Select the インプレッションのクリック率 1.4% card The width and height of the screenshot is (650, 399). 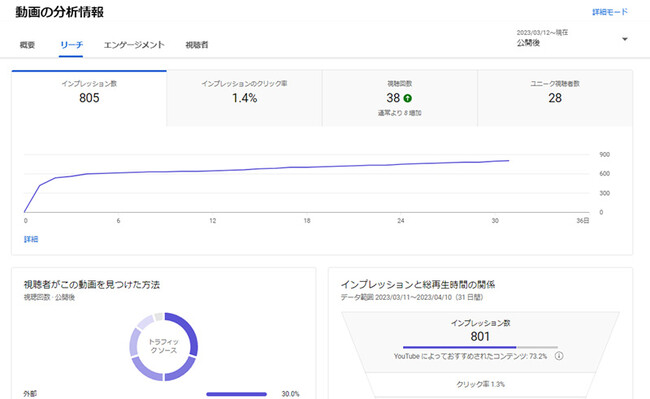(x=245, y=98)
